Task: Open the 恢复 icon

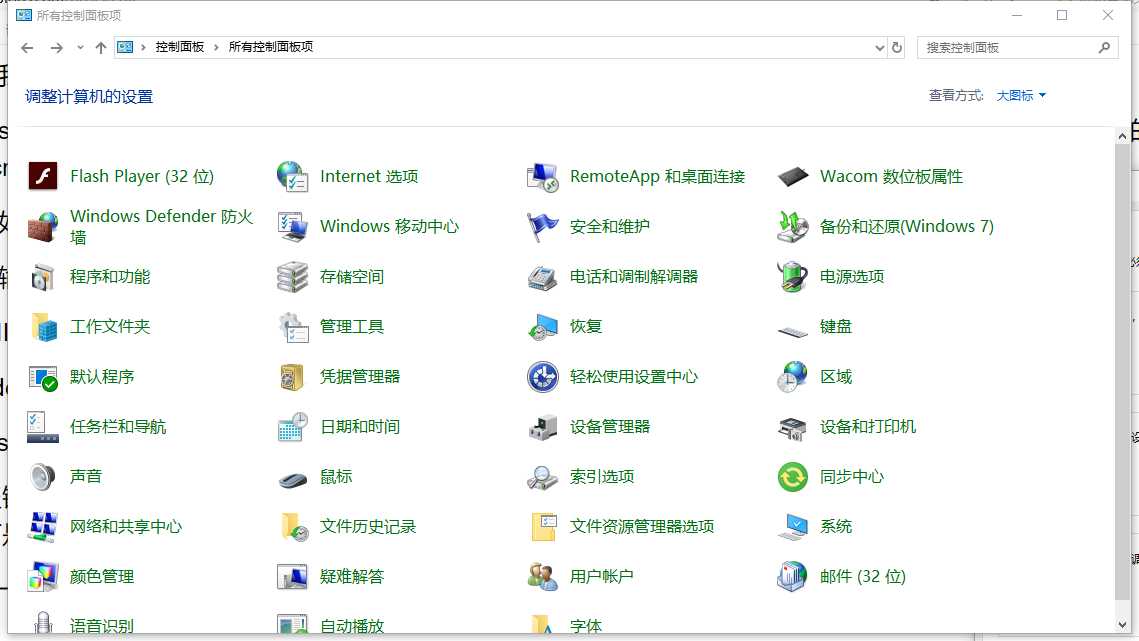Action: point(543,328)
